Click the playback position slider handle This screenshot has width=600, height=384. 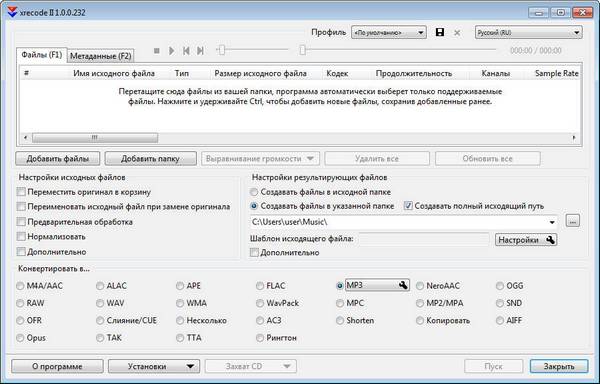[x=302, y=50]
